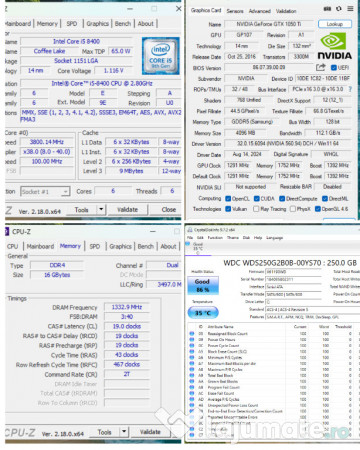Click the CPU tab in CPU-Z Memory window
The width and height of the screenshot is (360, 450).
(13, 246)
